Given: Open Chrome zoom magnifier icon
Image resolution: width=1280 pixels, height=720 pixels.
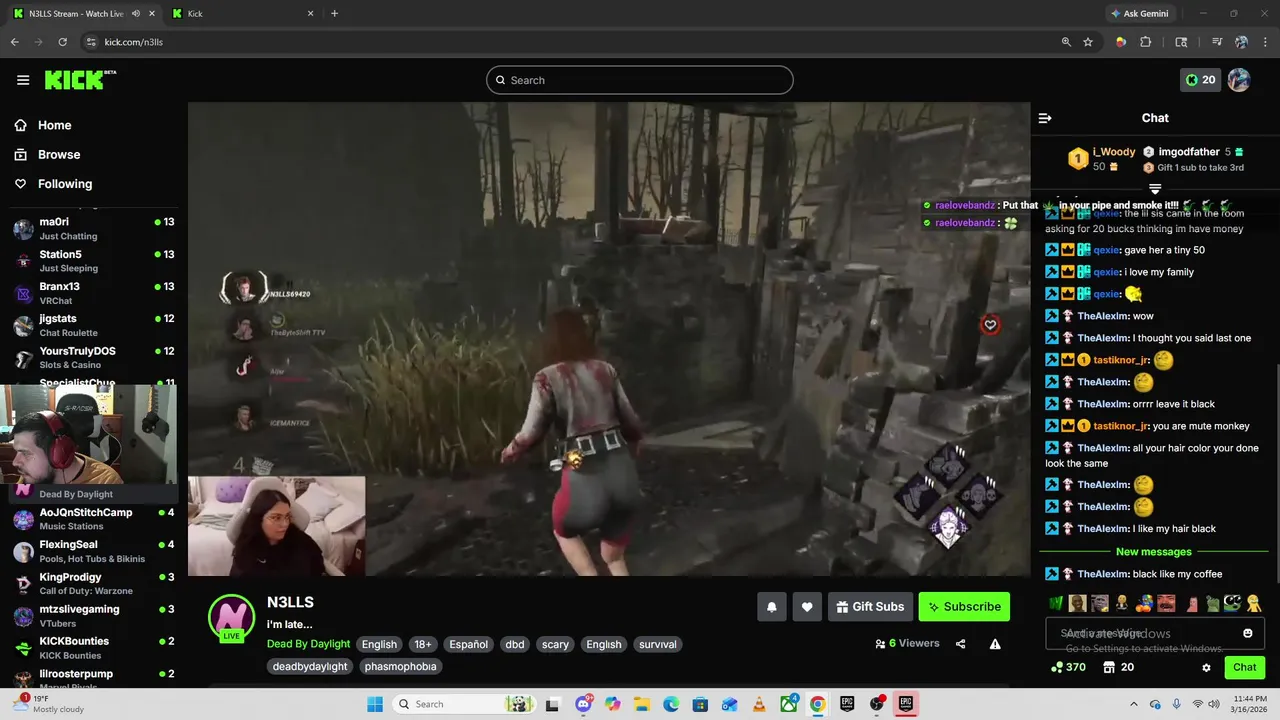Looking at the screenshot, I should point(1066,42).
